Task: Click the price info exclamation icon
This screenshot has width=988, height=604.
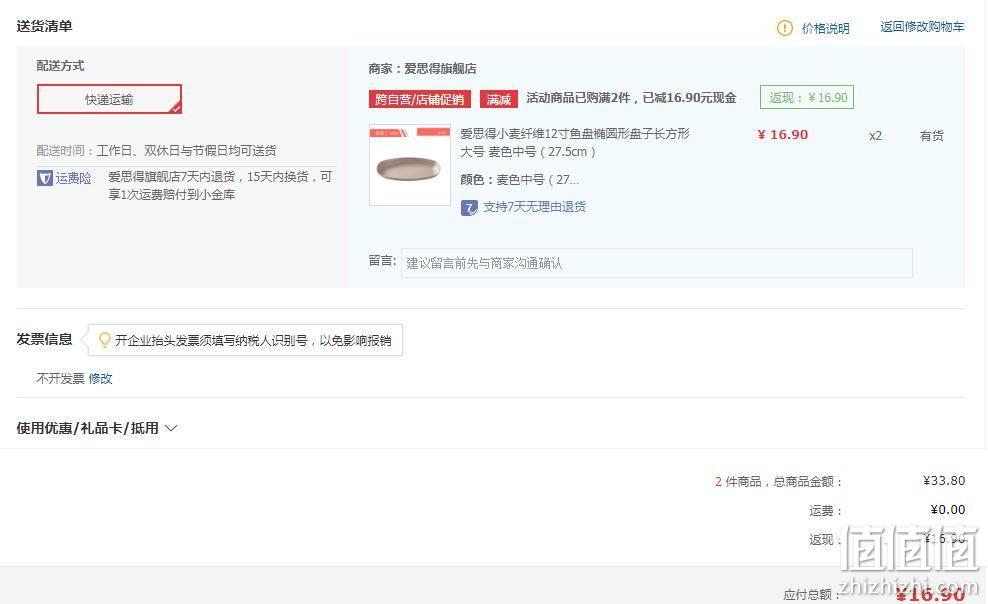Action: click(x=784, y=28)
